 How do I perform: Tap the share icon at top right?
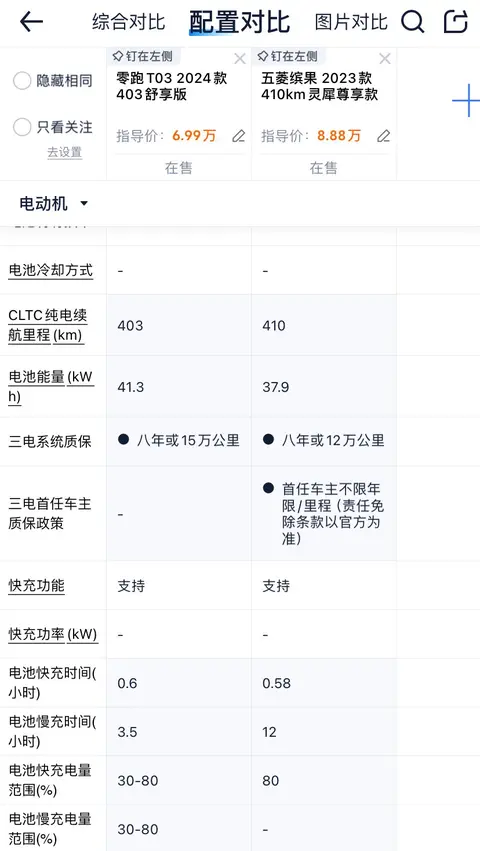(456, 22)
